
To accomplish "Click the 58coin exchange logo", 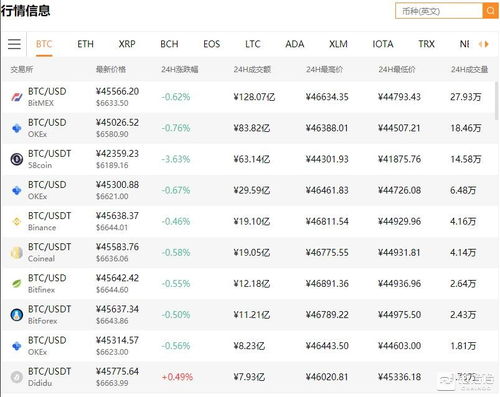I will pos(17,159).
